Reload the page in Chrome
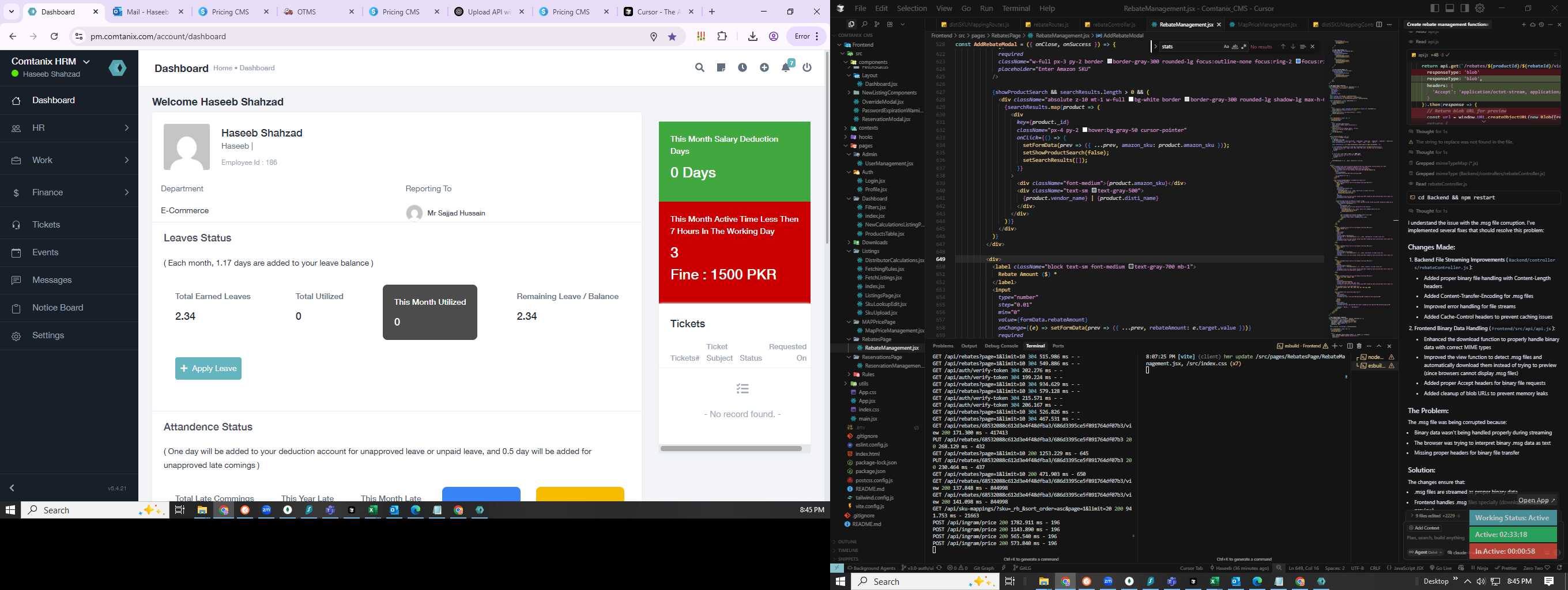1568x590 pixels. (x=54, y=36)
